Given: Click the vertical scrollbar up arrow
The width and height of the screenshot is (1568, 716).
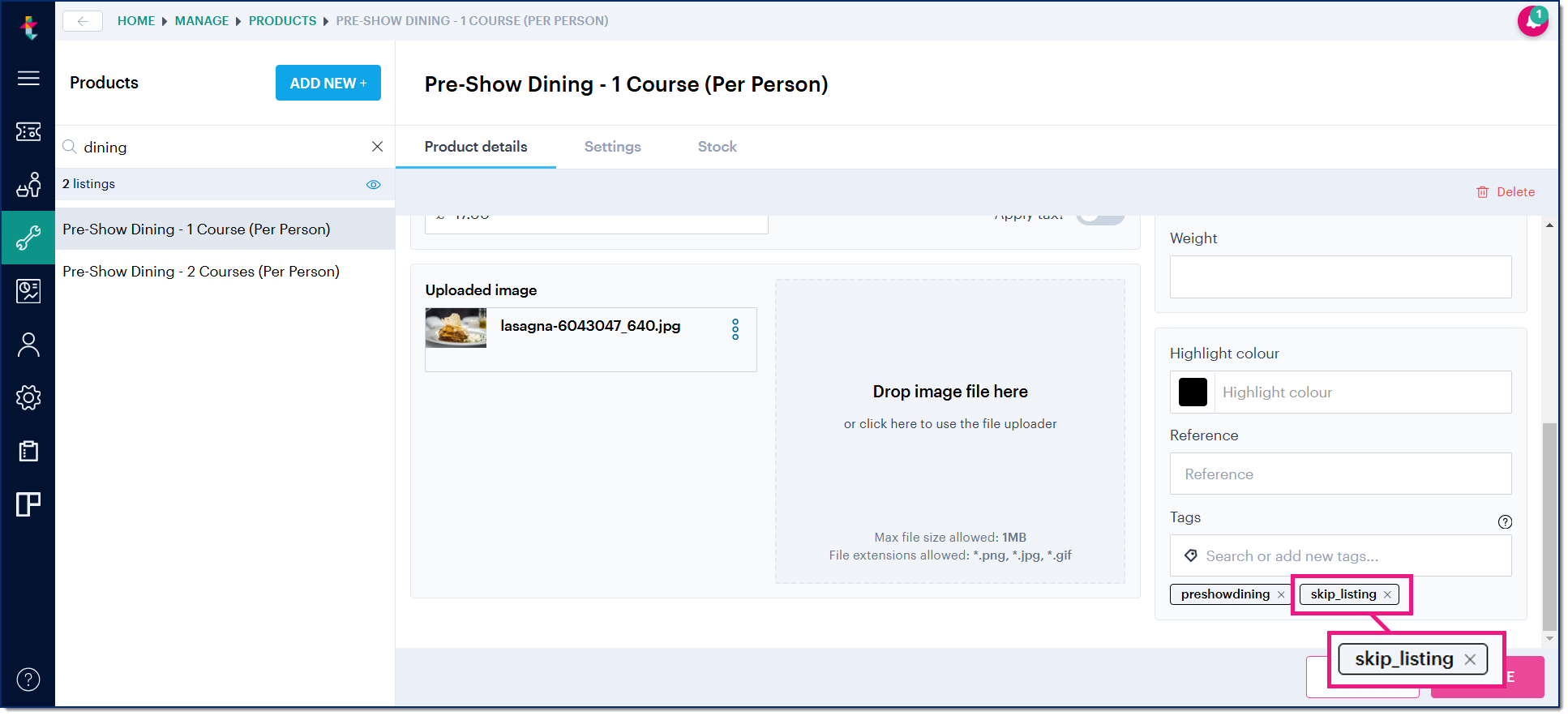Looking at the screenshot, I should point(1549,225).
